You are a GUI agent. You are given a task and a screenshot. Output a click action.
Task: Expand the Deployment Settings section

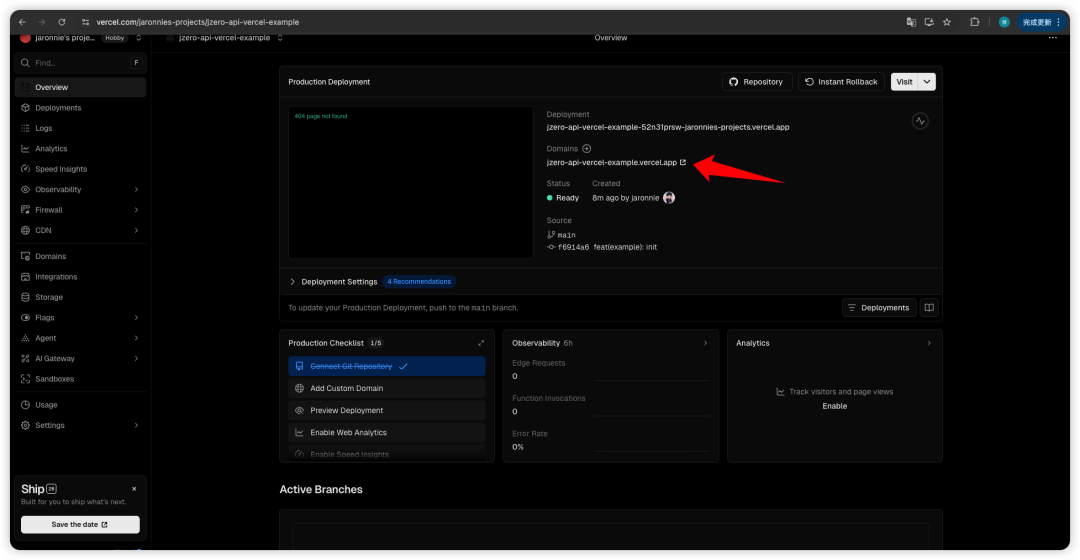tap(293, 282)
